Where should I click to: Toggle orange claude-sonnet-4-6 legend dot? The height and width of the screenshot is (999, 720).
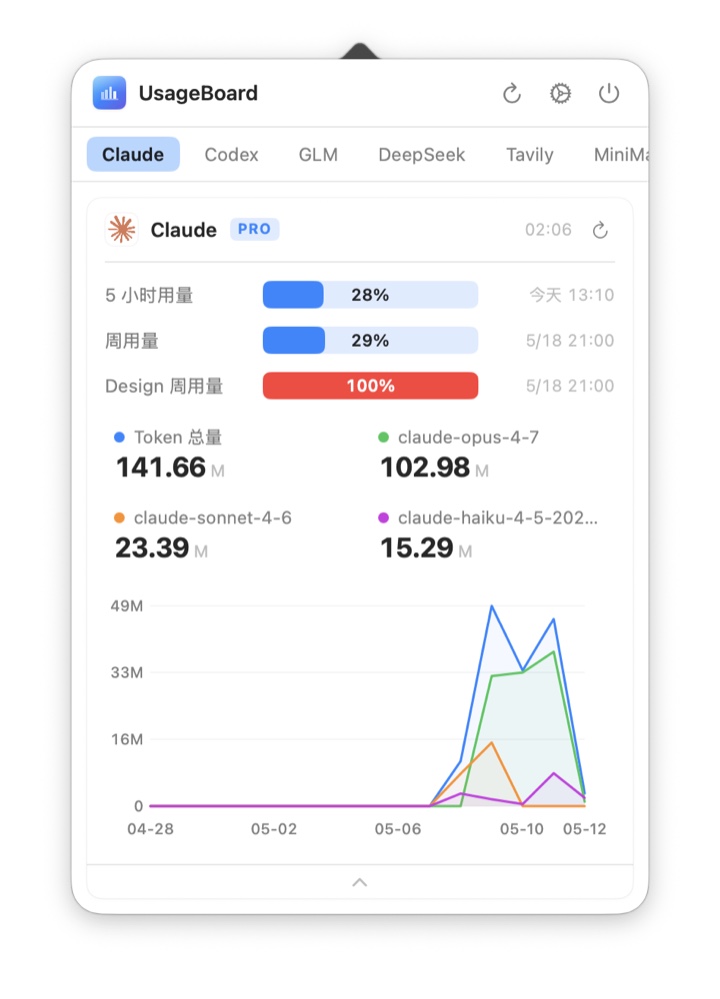[x=119, y=518]
